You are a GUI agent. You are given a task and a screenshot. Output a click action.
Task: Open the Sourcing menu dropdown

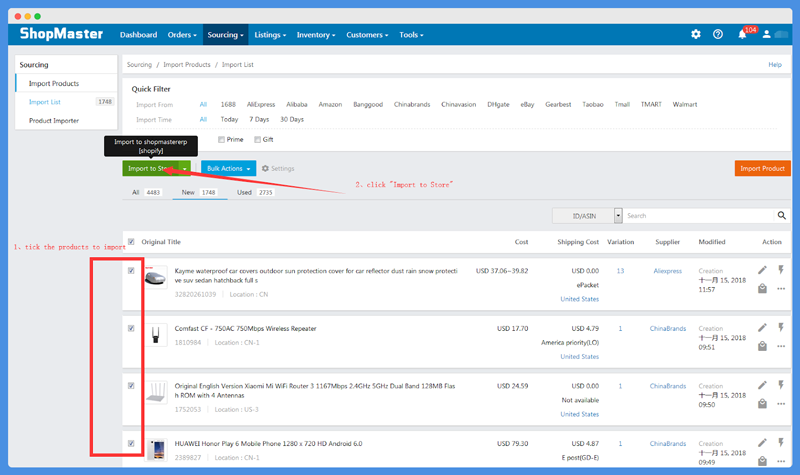point(226,35)
